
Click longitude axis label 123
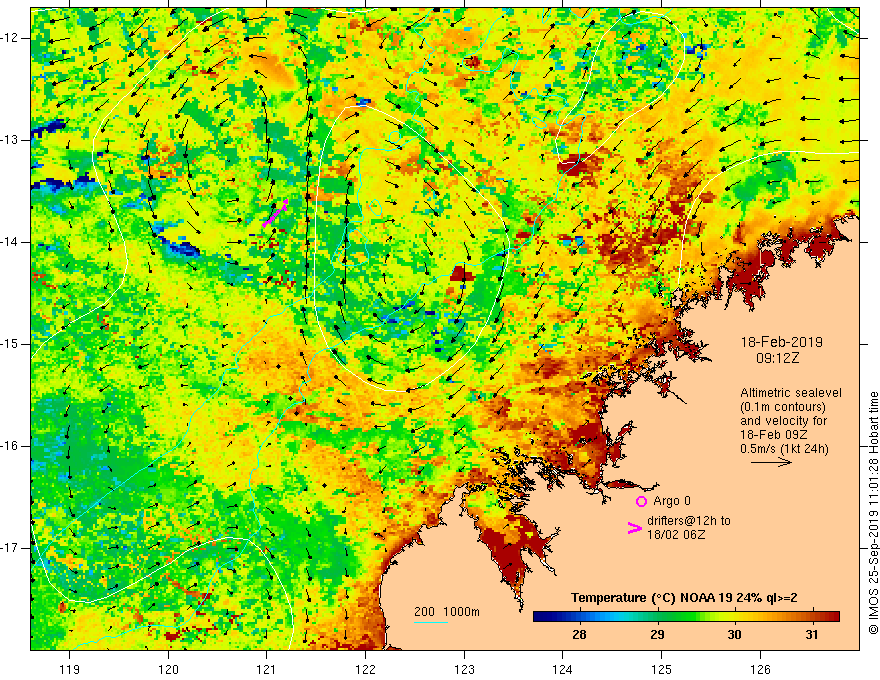click(464, 669)
